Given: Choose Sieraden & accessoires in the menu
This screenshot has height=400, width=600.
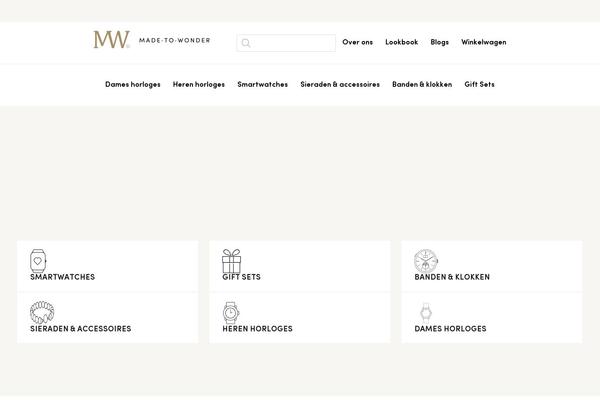Looking at the screenshot, I should coord(340,85).
